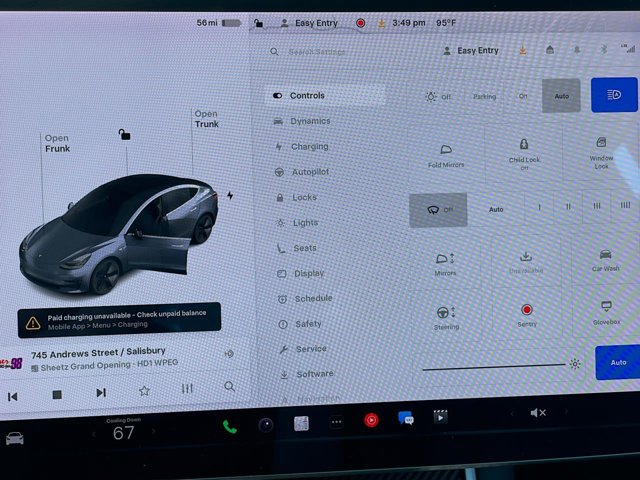Open notifications bell icon
The width and height of the screenshot is (640, 480).
577,50
